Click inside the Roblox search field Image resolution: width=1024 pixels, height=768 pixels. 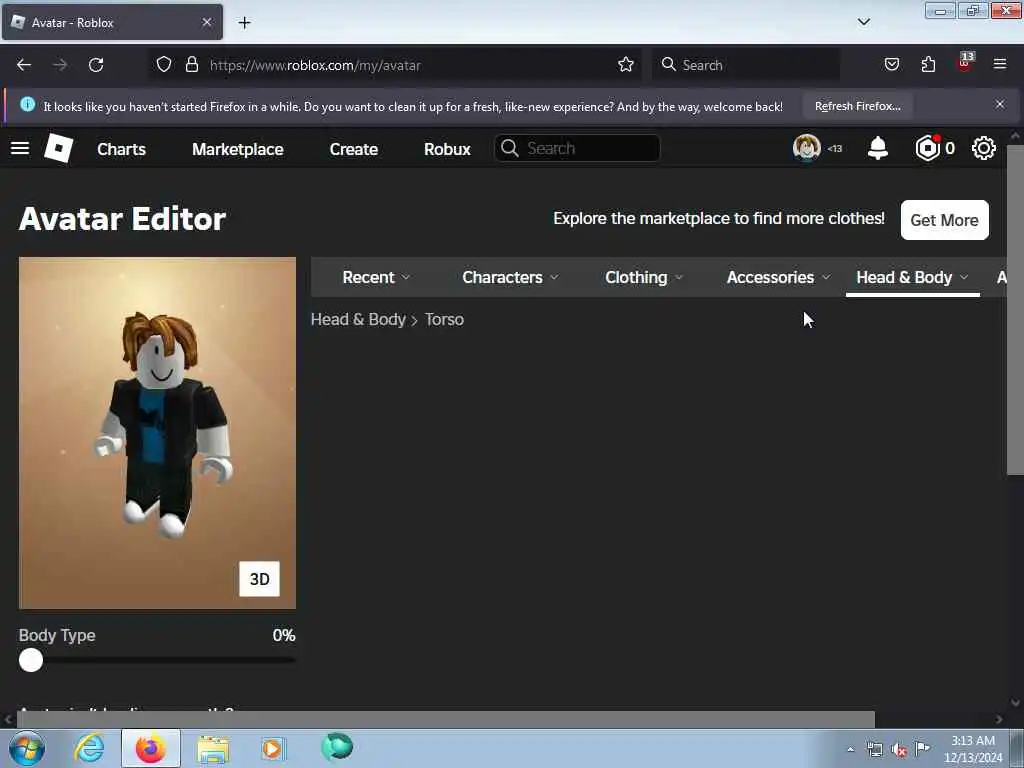[x=577, y=148]
